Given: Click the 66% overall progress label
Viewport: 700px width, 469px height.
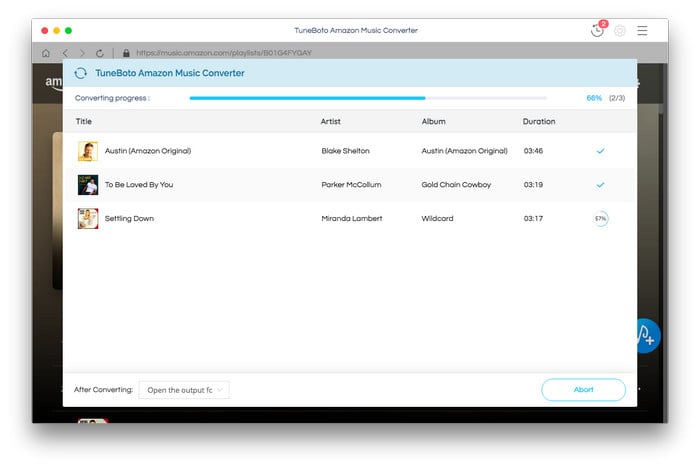Looking at the screenshot, I should [594, 98].
